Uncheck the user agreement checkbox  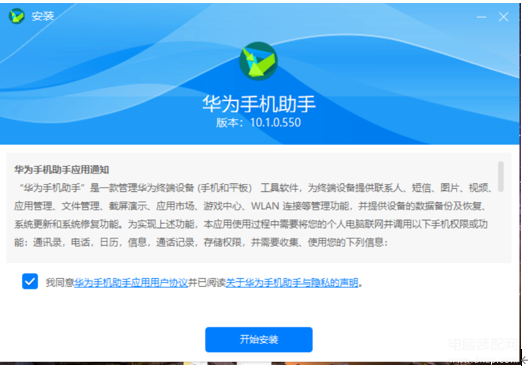(x=30, y=281)
